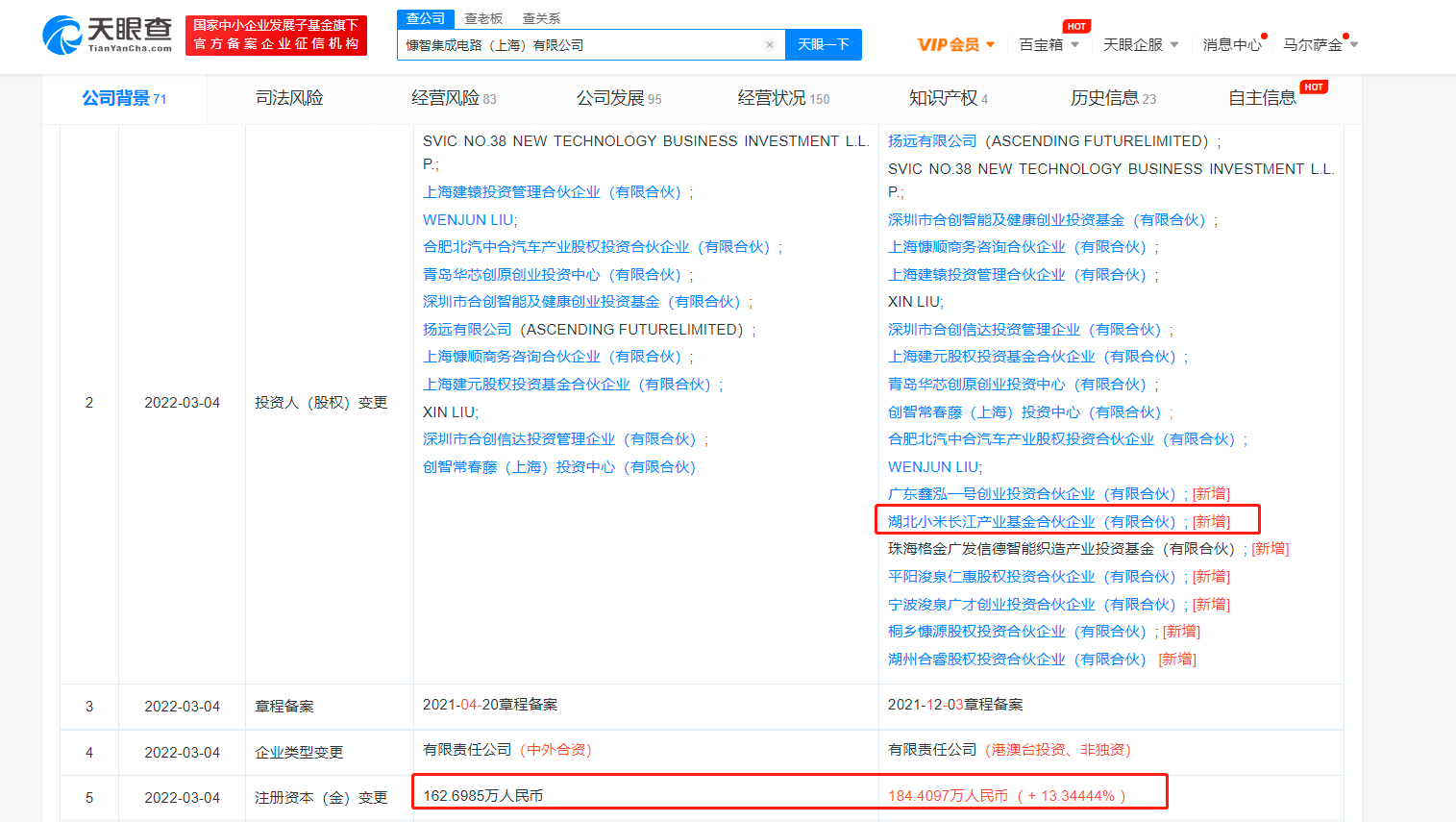Clear search text using the X icon
Image resolution: width=1456 pixels, height=822 pixels.
(769, 44)
